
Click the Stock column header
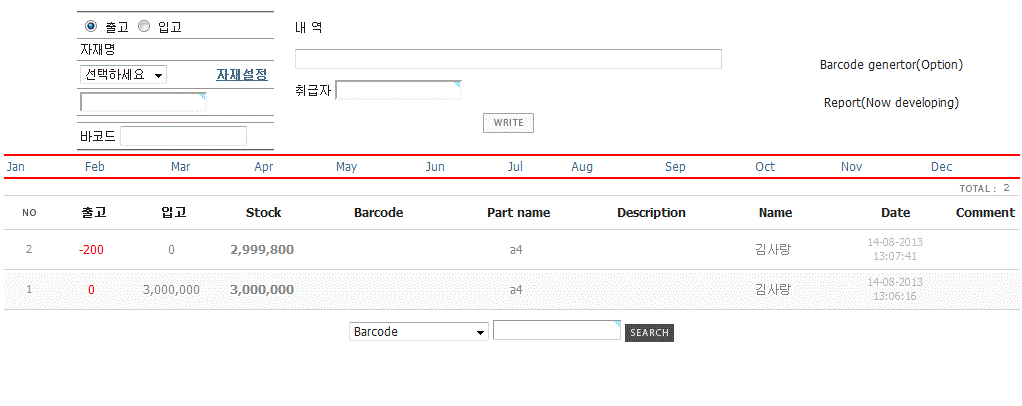[x=263, y=213]
